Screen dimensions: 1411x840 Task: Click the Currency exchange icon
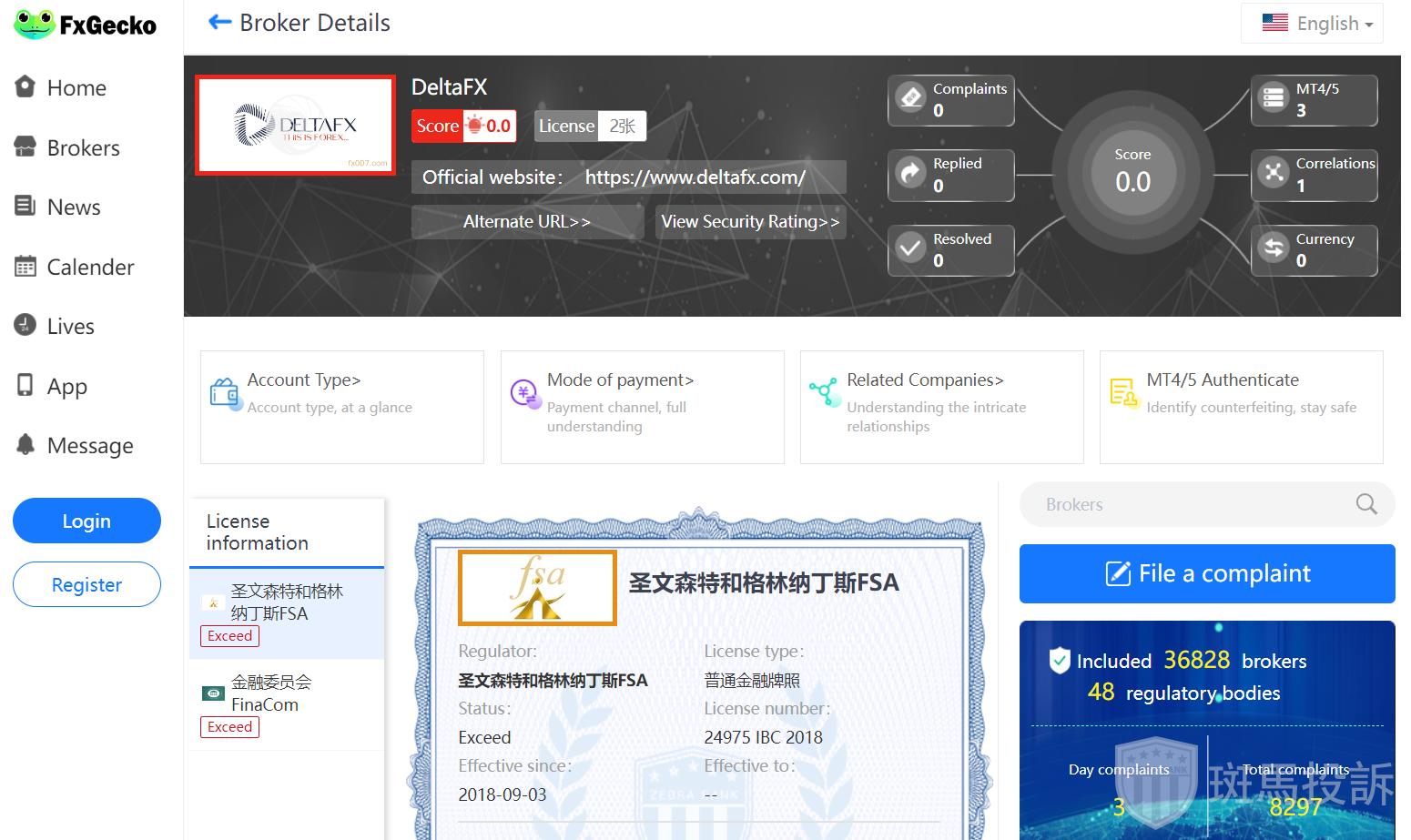(x=1274, y=248)
